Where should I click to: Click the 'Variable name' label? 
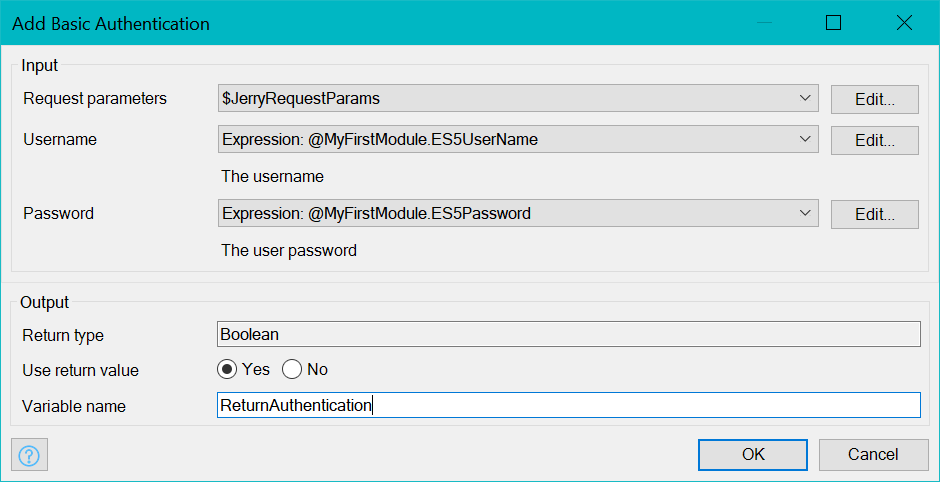click(74, 406)
